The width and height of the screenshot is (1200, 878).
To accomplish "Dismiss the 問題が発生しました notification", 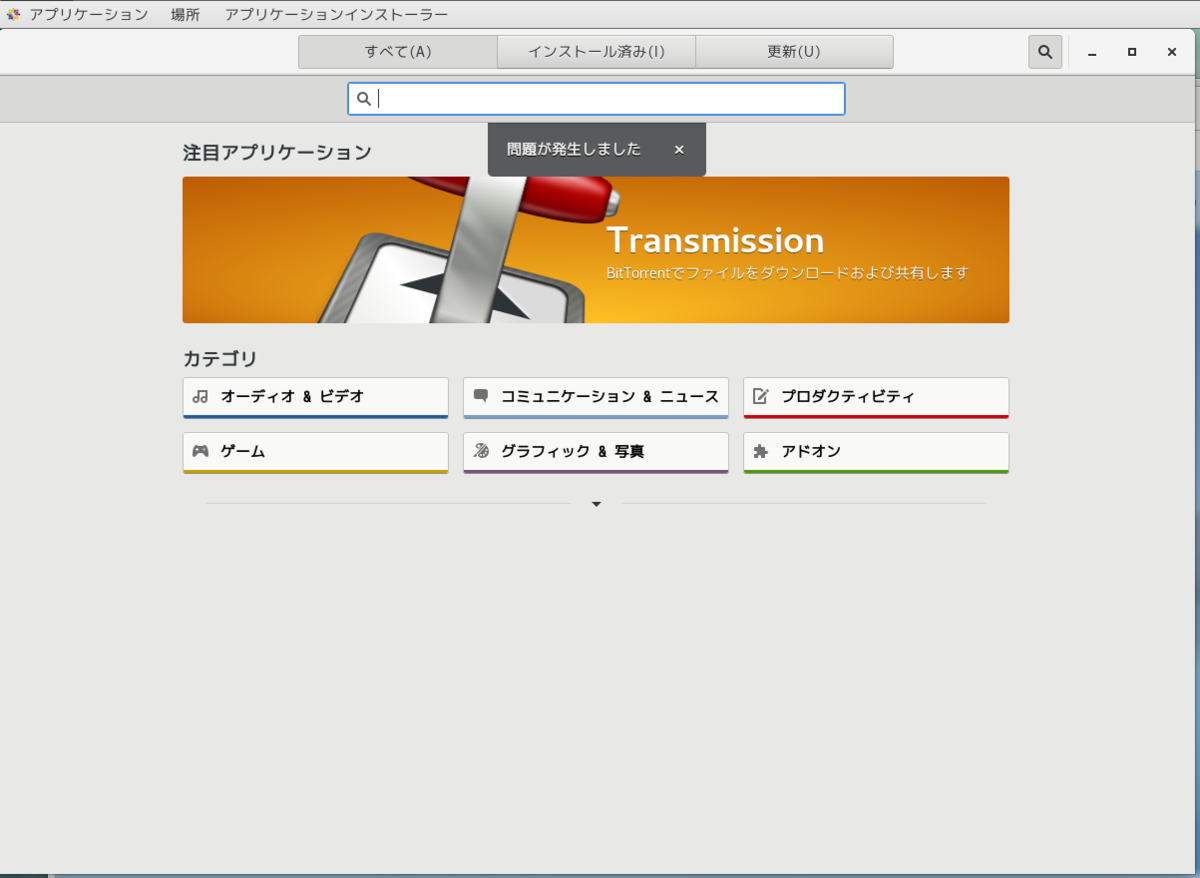I will [679, 149].
